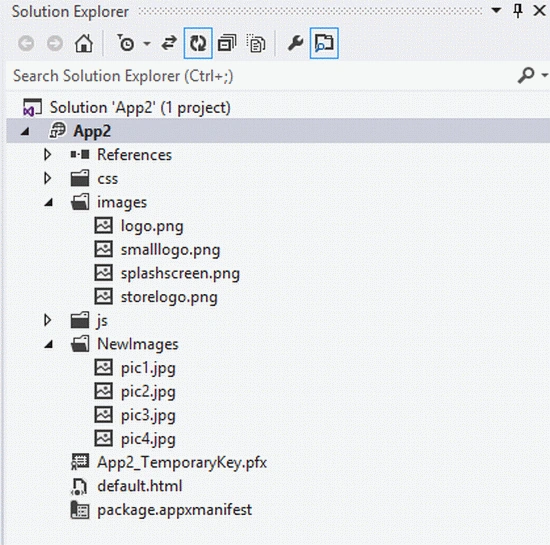Click the pic3.jpg image icon
This screenshot has width=550, height=545.
click(104, 415)
